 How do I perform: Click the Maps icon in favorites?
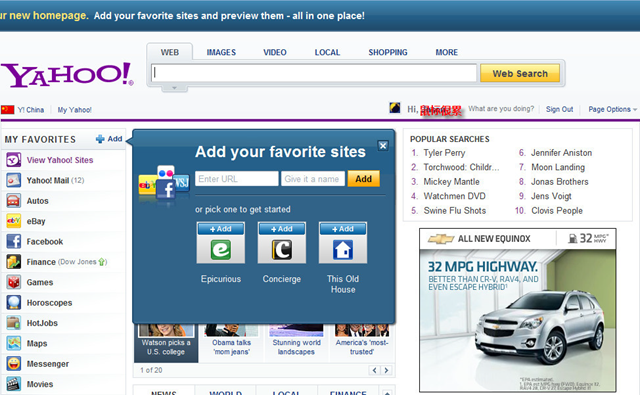coord(13,343)
